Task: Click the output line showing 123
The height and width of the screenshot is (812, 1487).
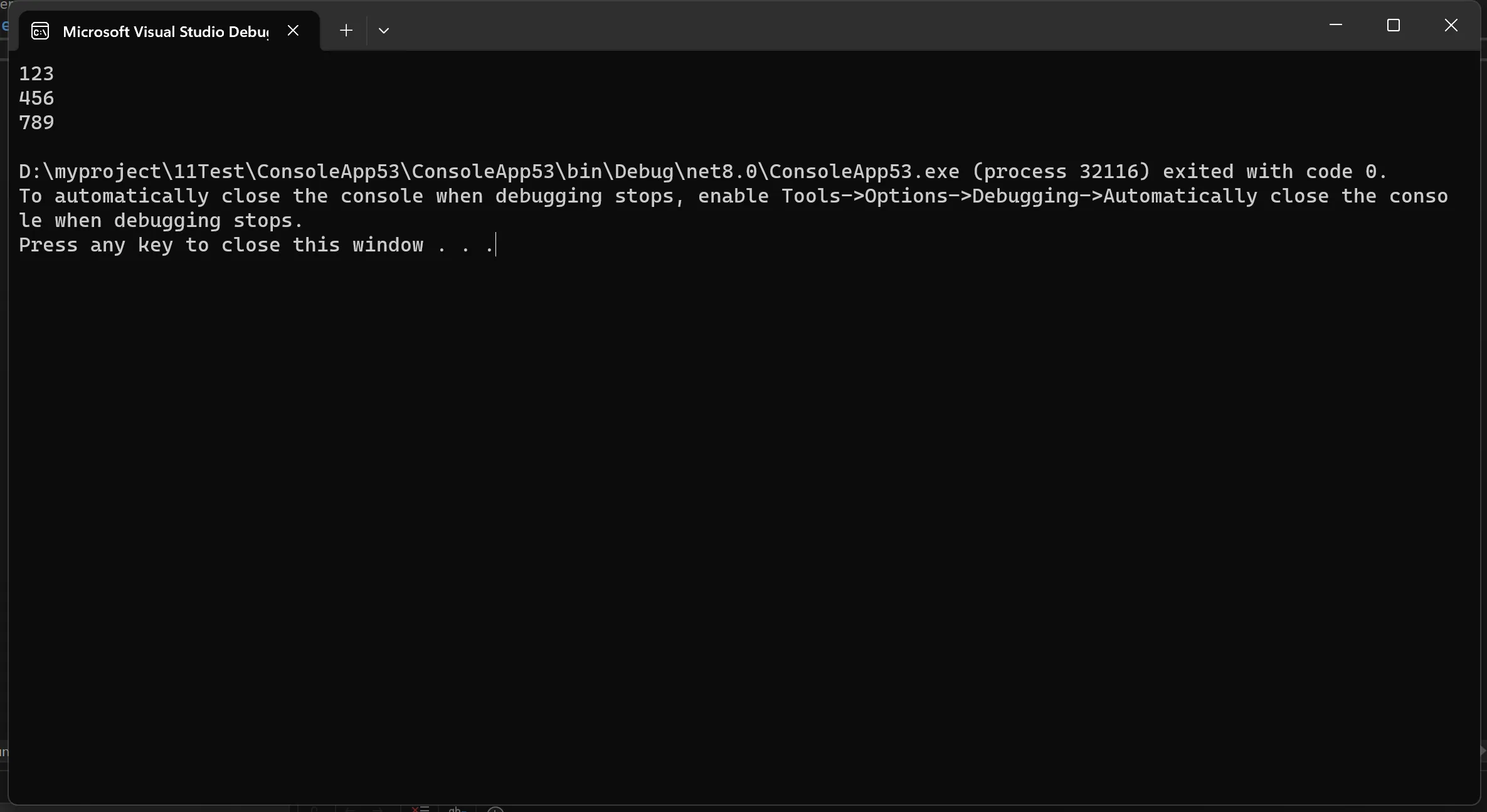Action: [x=36, y=74]
